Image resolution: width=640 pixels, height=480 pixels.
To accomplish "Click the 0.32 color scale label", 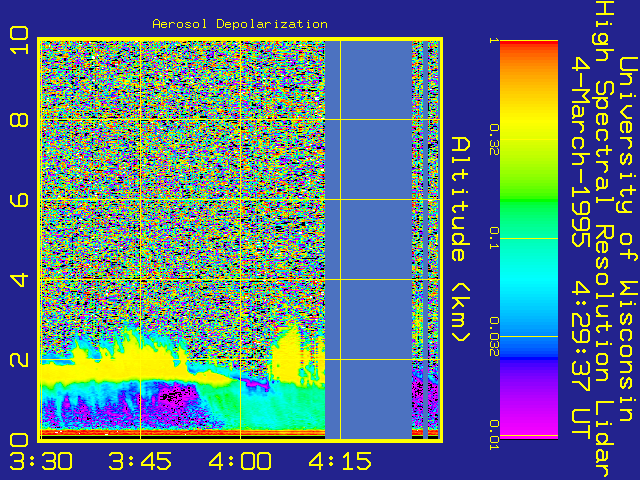I will tap(494, 140).
